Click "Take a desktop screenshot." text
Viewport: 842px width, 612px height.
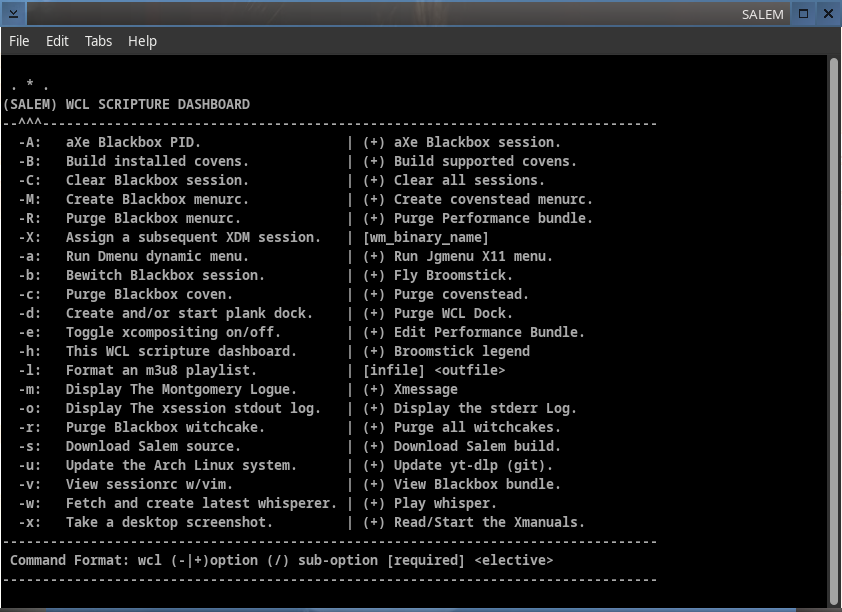click(x=169, y=522)
